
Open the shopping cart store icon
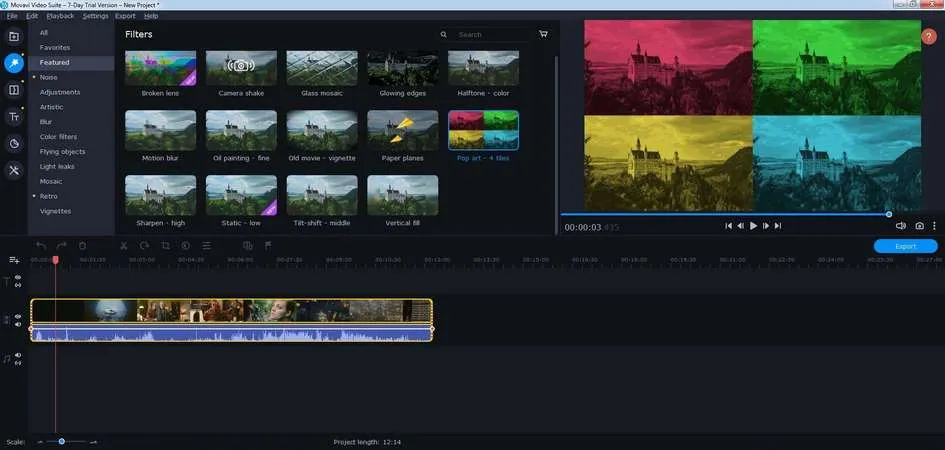click(543, 34)
